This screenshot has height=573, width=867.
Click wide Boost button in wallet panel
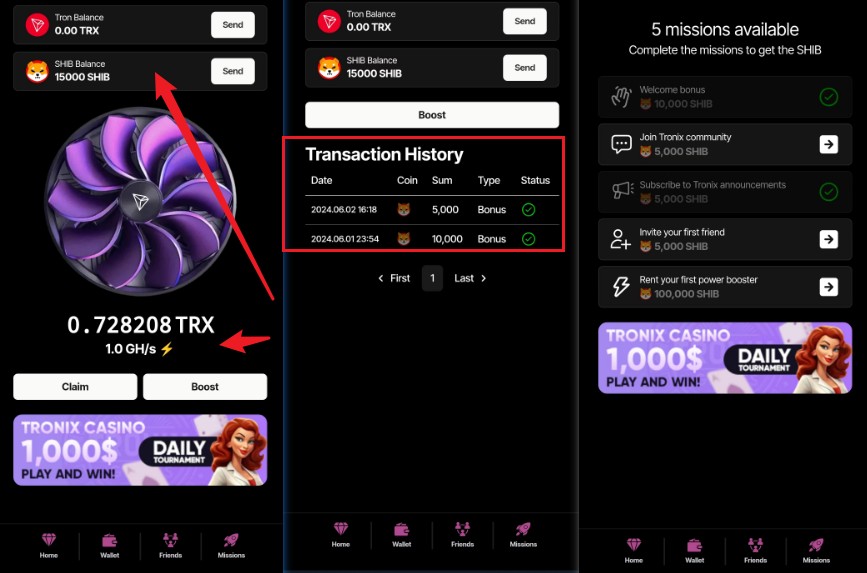432,115
